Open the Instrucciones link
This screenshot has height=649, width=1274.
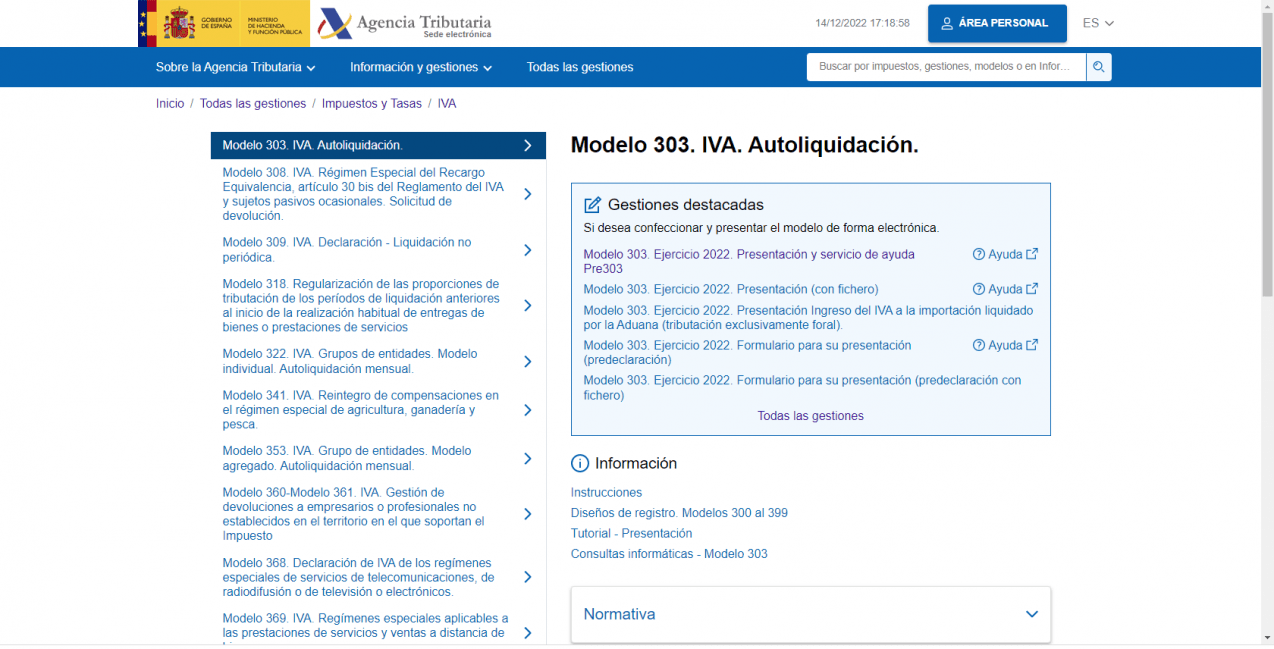coord(606,492)
